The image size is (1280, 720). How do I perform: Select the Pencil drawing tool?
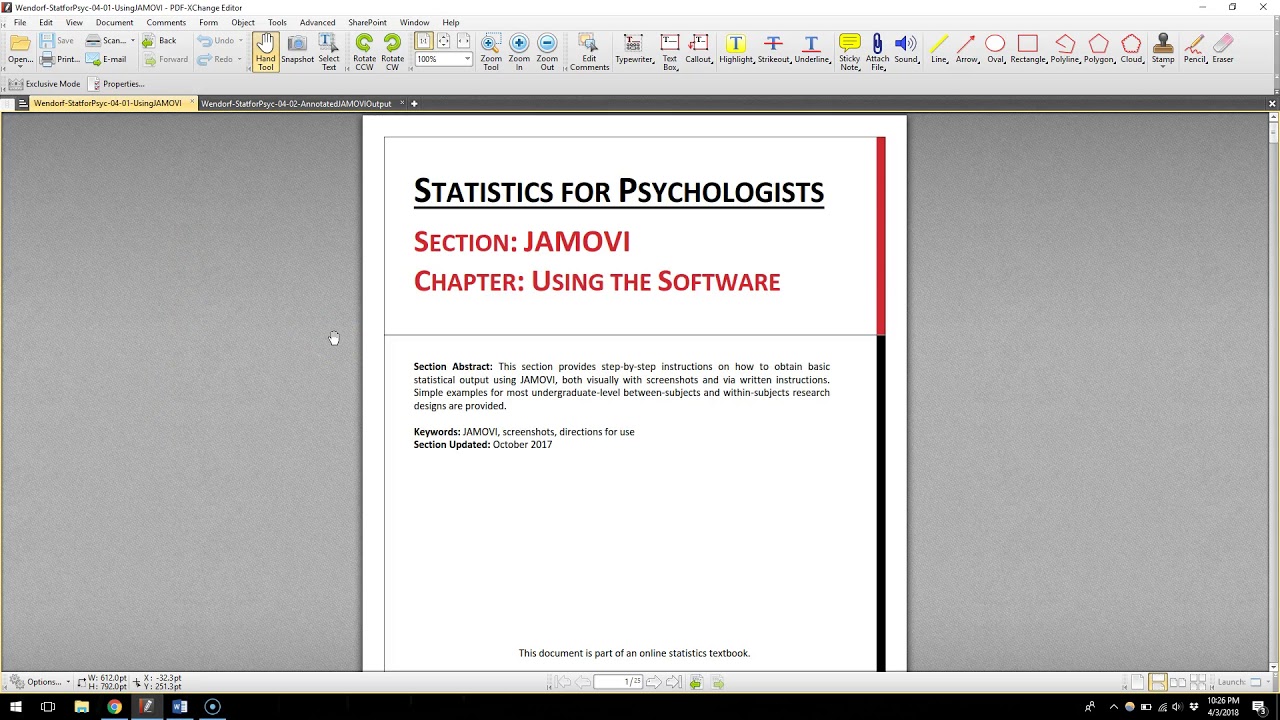(1194, 50)
